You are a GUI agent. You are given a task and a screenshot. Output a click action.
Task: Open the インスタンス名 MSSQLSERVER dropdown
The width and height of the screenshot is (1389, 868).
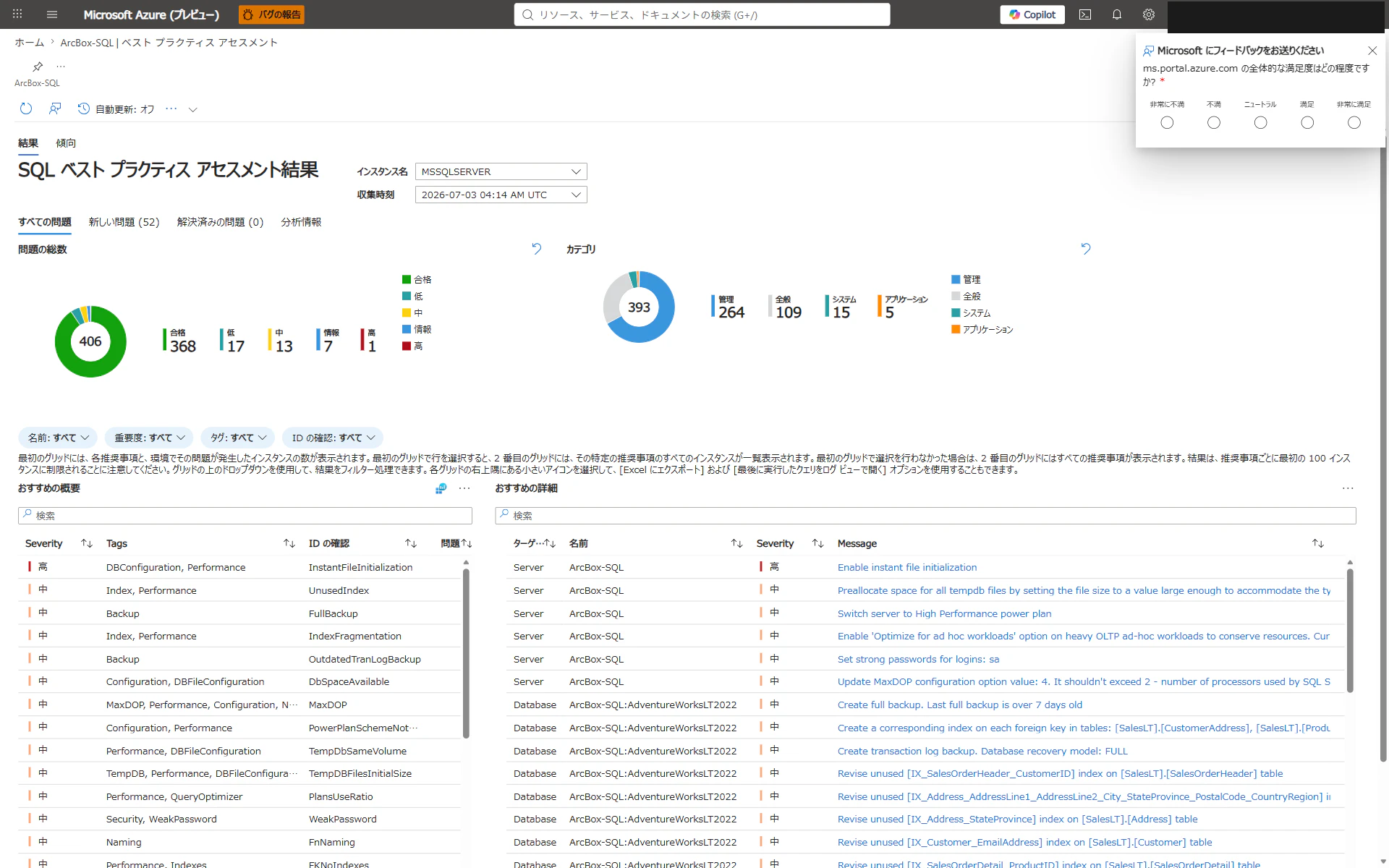(x=501, y=171)
